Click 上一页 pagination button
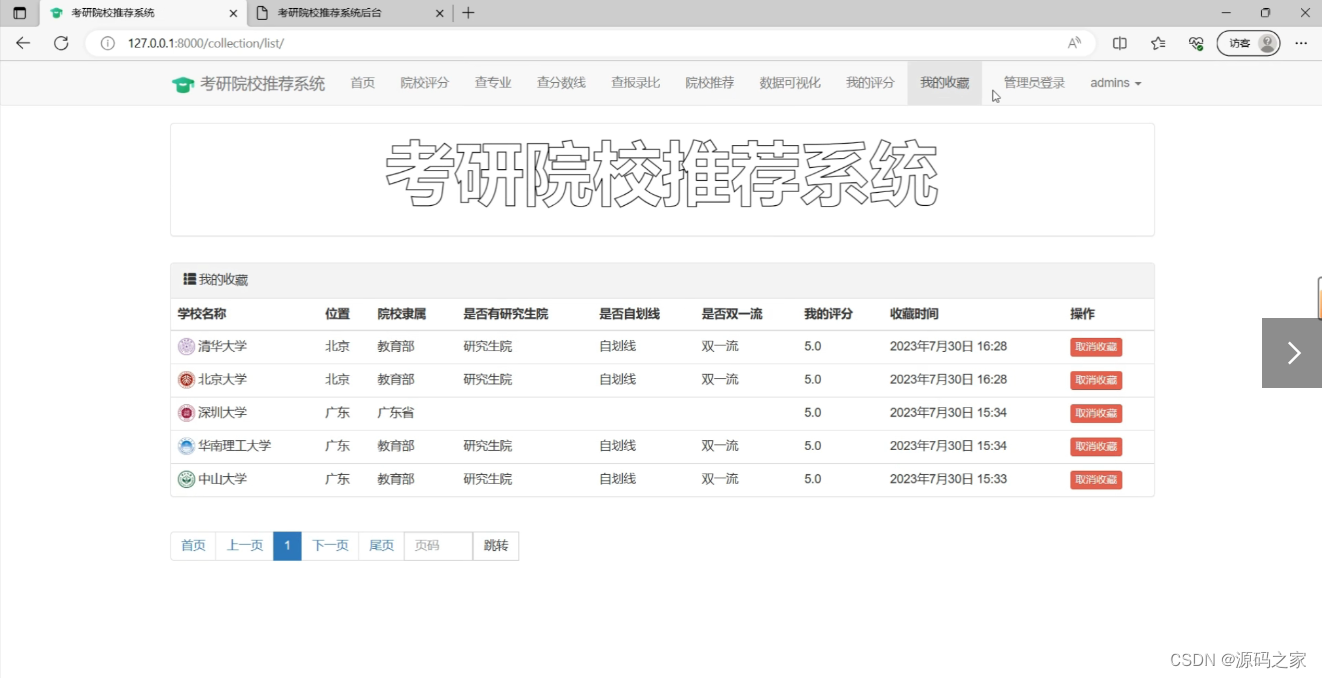 pyautogui.click(x=245, y=546)
